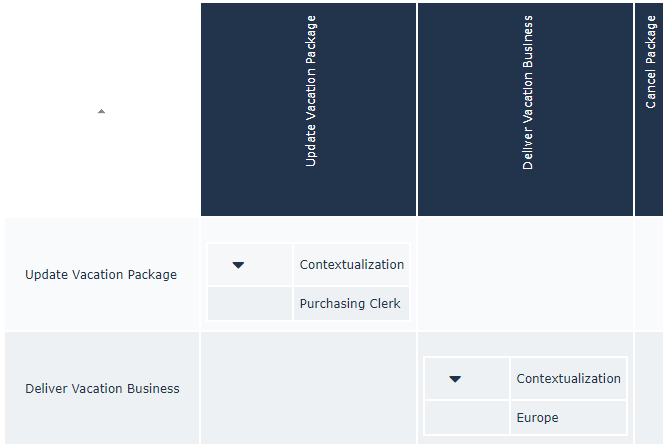The width and height of the screenshot is (669, 447).
Task: Select the Purchasing Clerk entry
Action: click(x=350, y=304)
